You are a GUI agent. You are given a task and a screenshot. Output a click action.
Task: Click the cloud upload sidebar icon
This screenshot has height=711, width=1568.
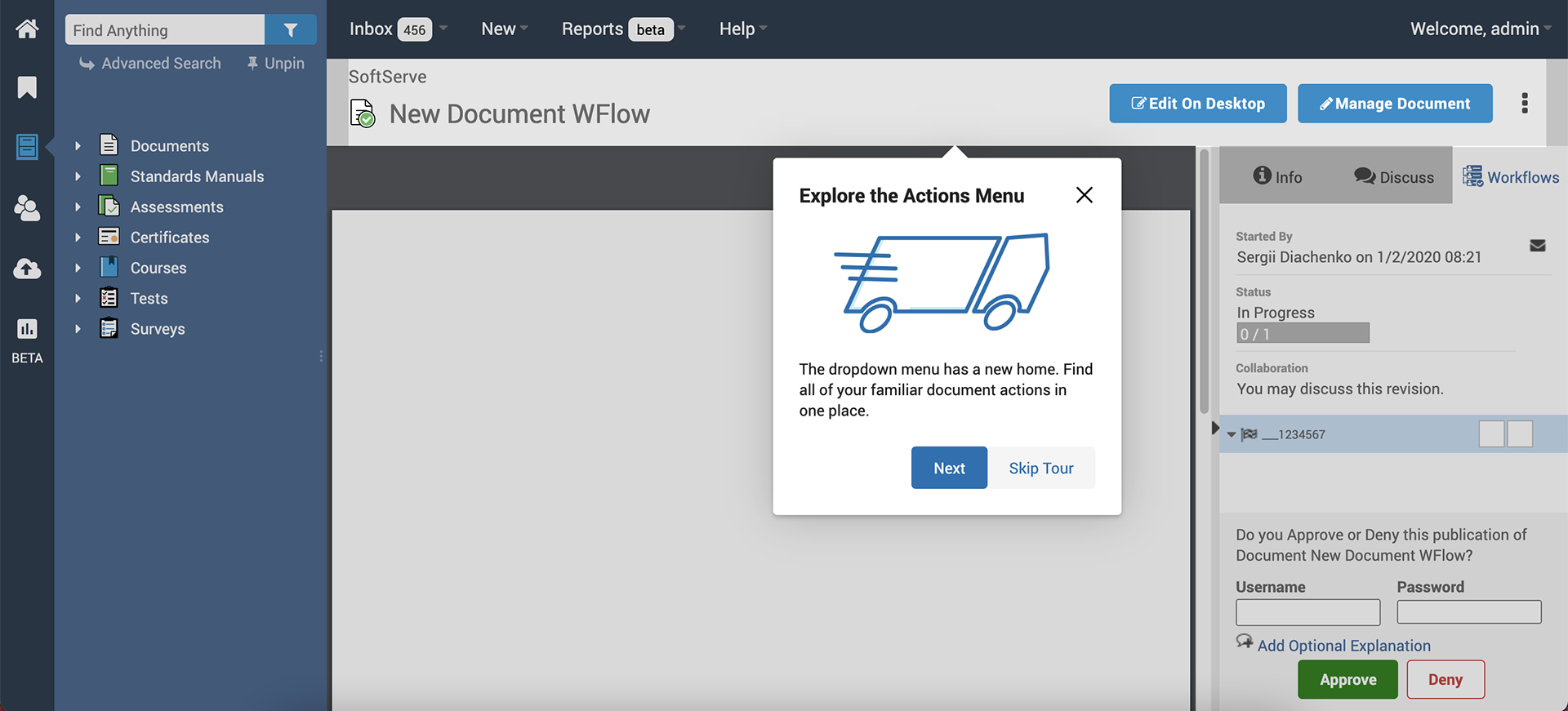pyautogui.click(x=27, y=269)
